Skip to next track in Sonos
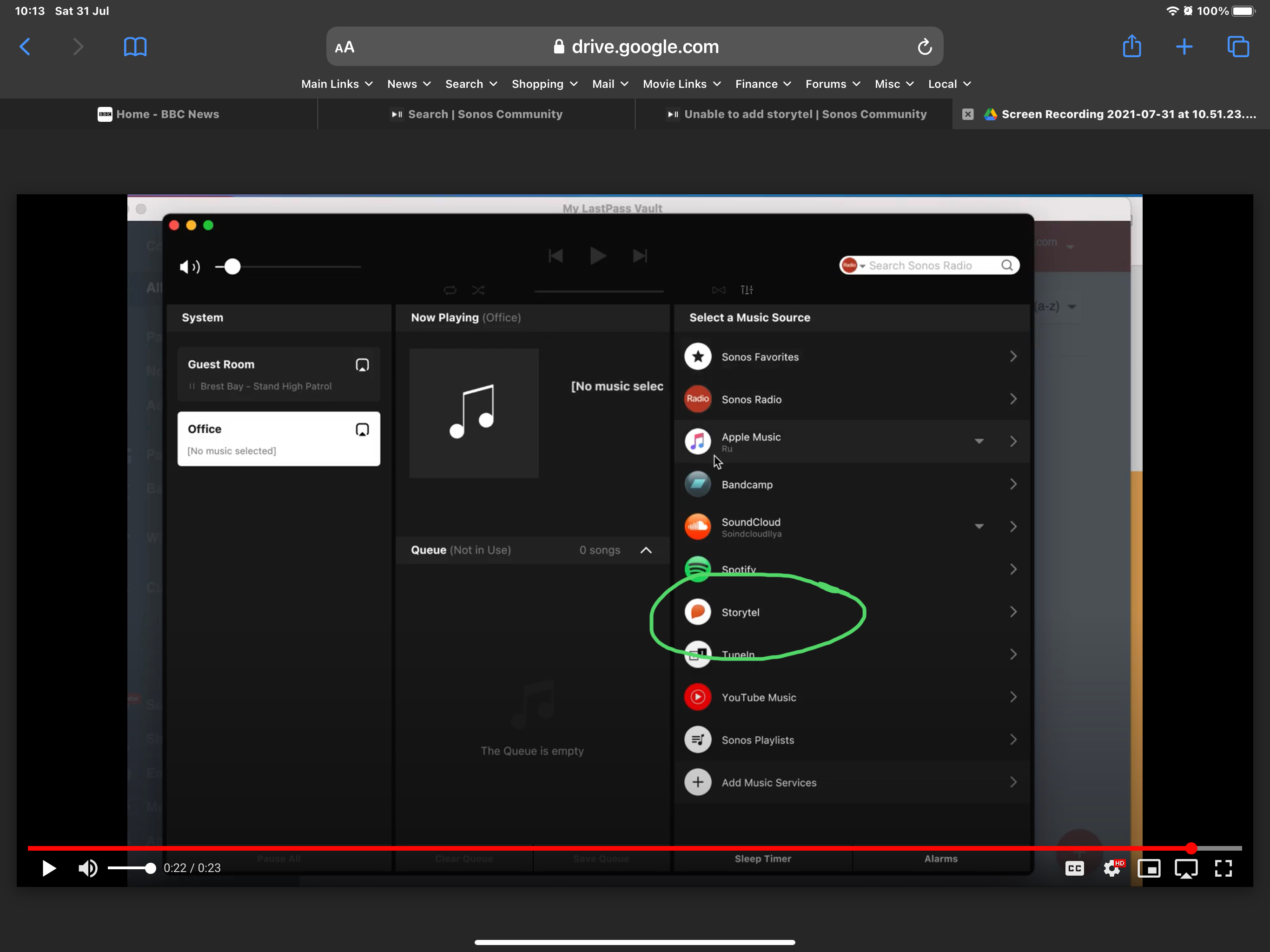 [640, 256]
